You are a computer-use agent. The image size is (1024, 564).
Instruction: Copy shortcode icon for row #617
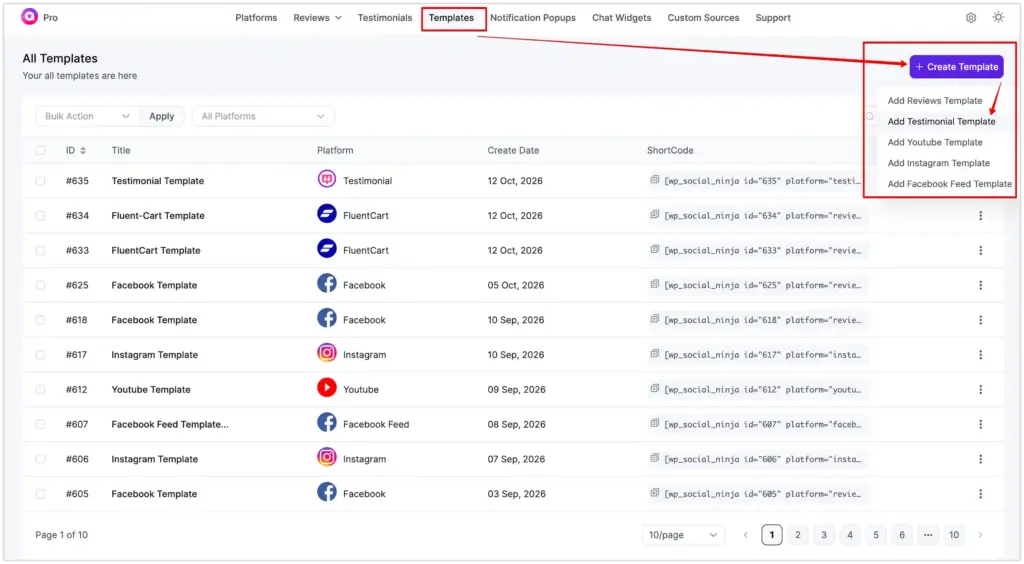pos(654,354)
